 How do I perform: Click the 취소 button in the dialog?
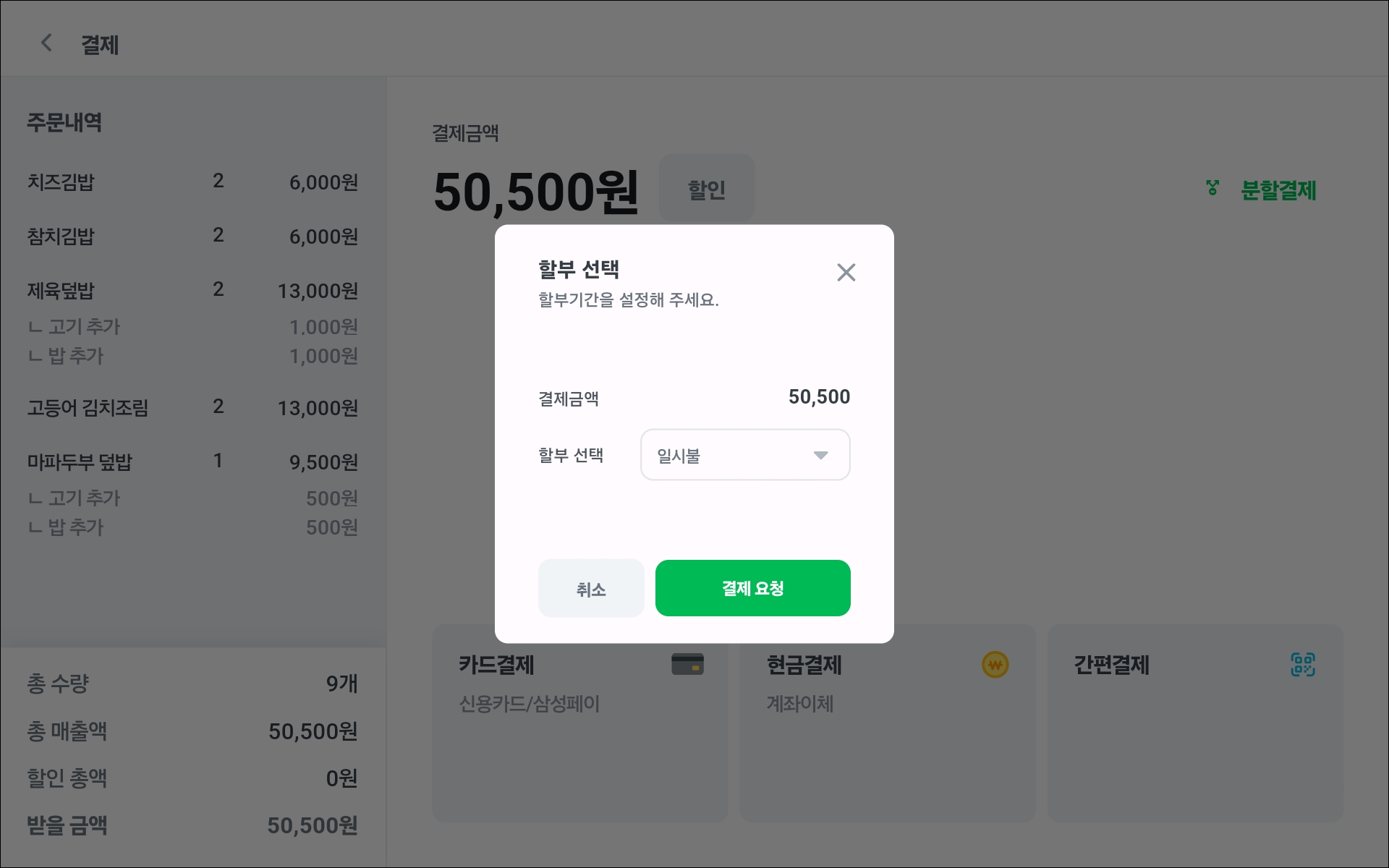pyautogui.click(x=591, y=588)
